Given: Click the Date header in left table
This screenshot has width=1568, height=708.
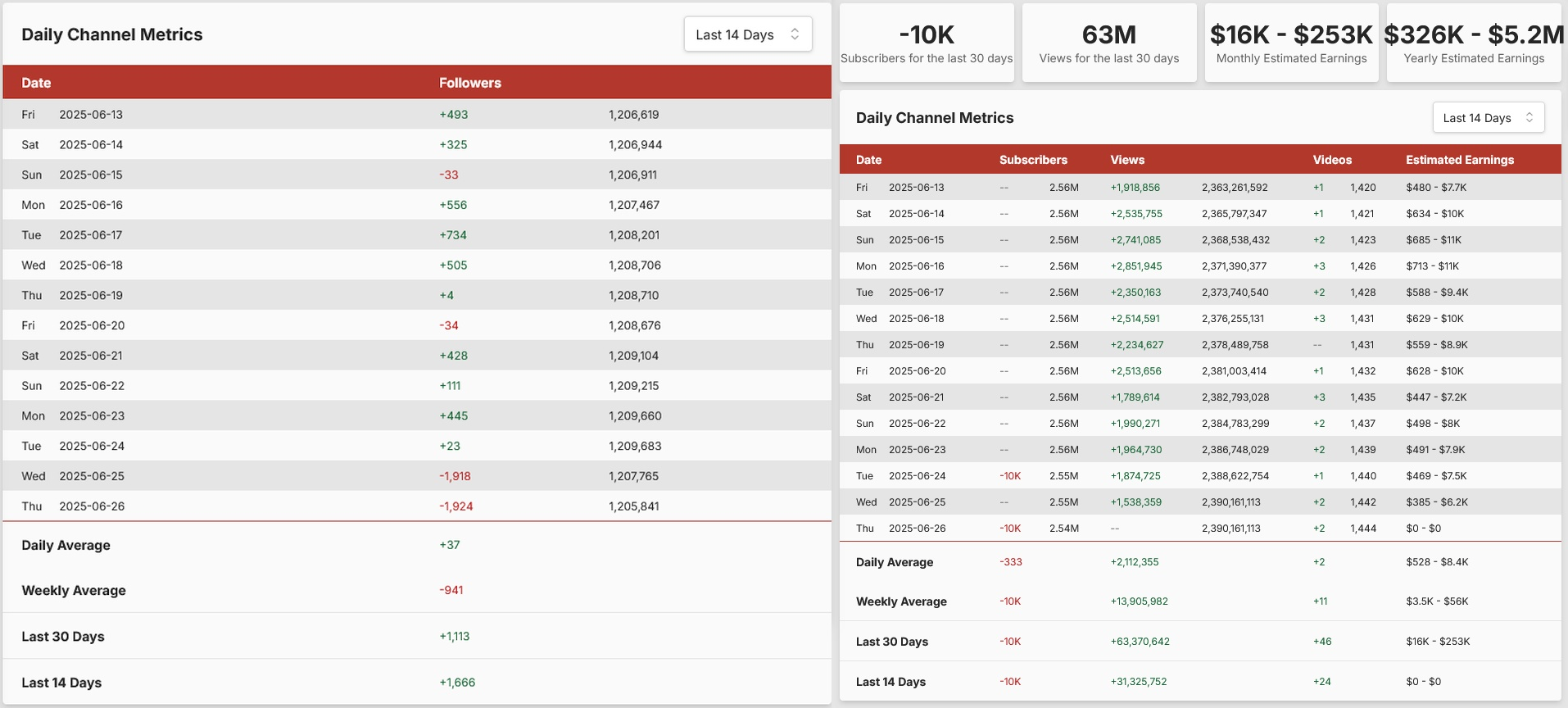Looking at the screenshot, I should (36, 83).
